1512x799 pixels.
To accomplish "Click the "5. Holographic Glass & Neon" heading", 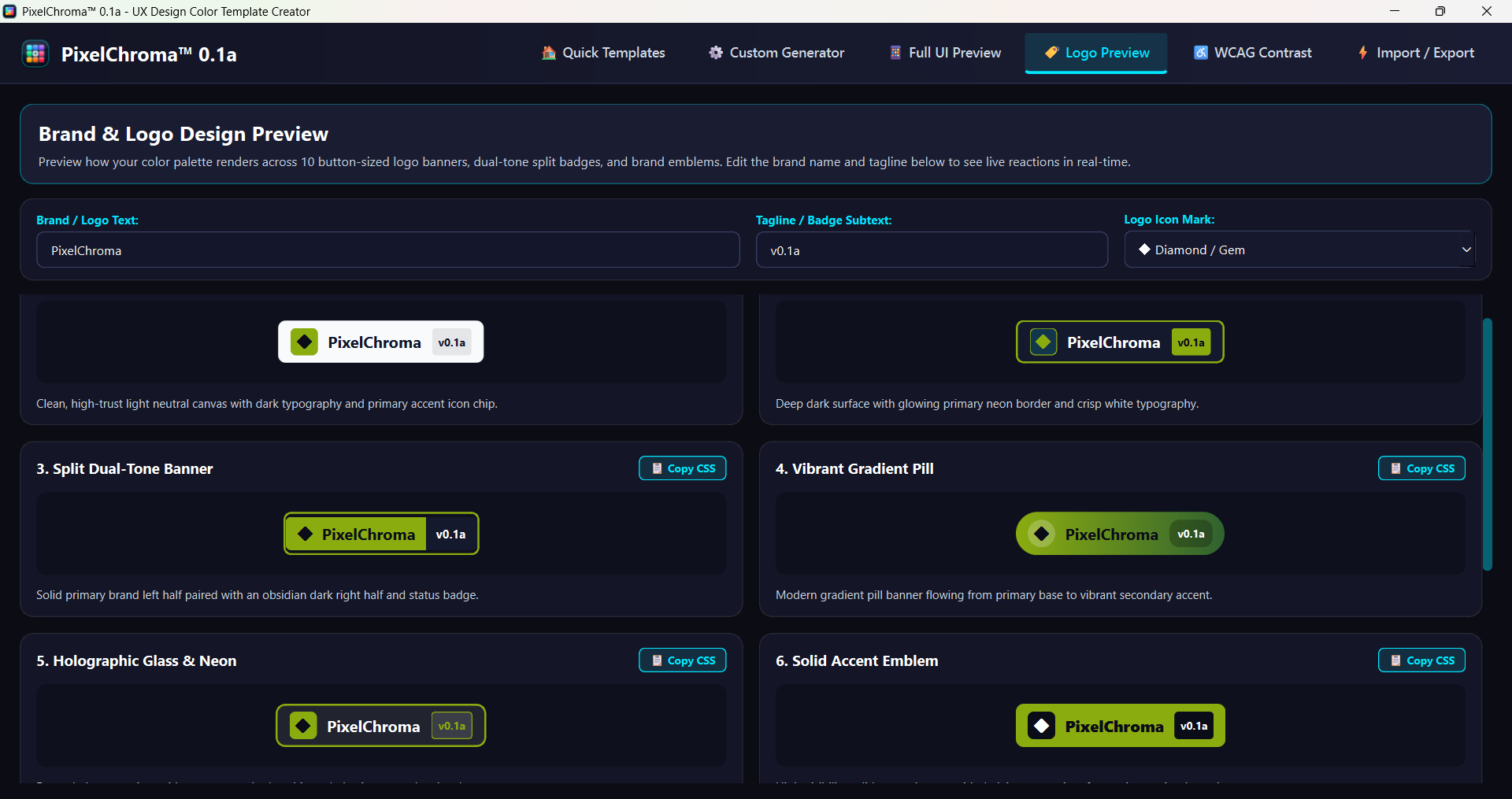I will click(x=136, y=660).
